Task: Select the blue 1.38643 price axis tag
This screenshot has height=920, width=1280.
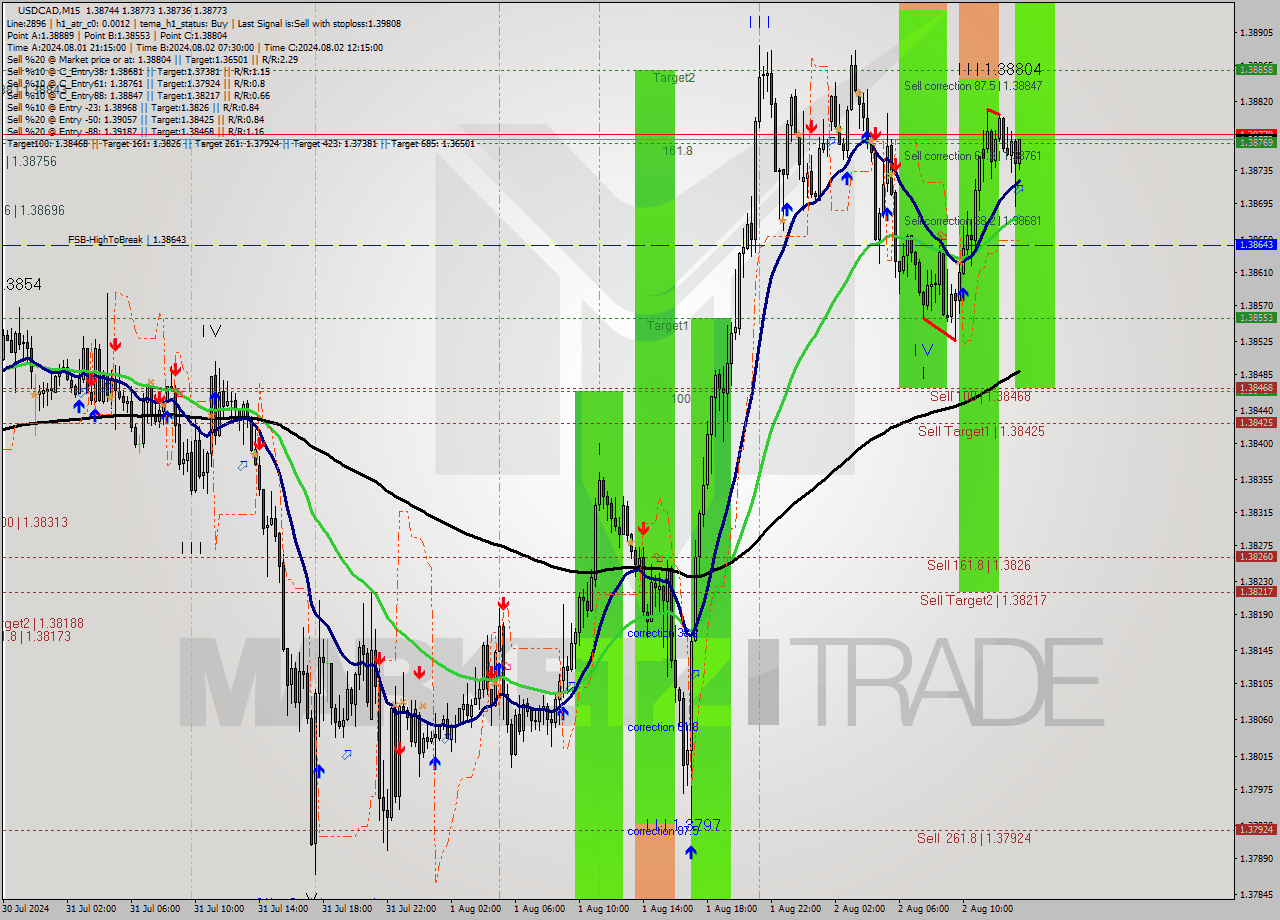Action: (1256, 244)
